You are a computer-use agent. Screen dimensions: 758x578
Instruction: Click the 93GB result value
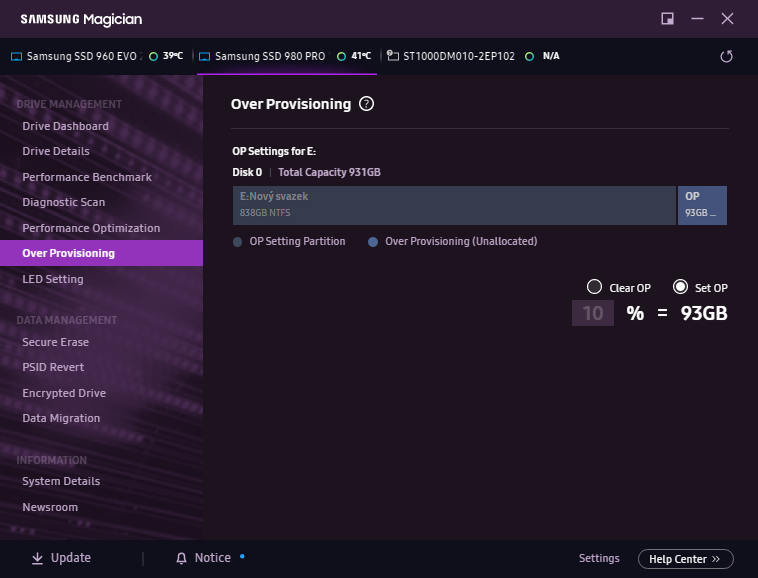[704, 313]
